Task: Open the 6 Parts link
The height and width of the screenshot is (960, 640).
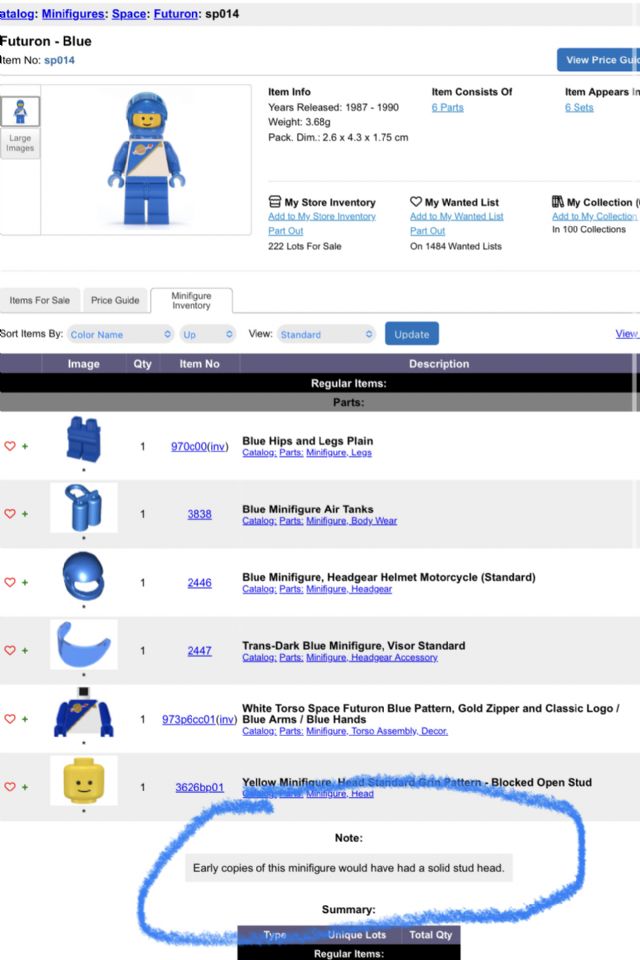Action: pyautogui.click(x=447, y=108)
